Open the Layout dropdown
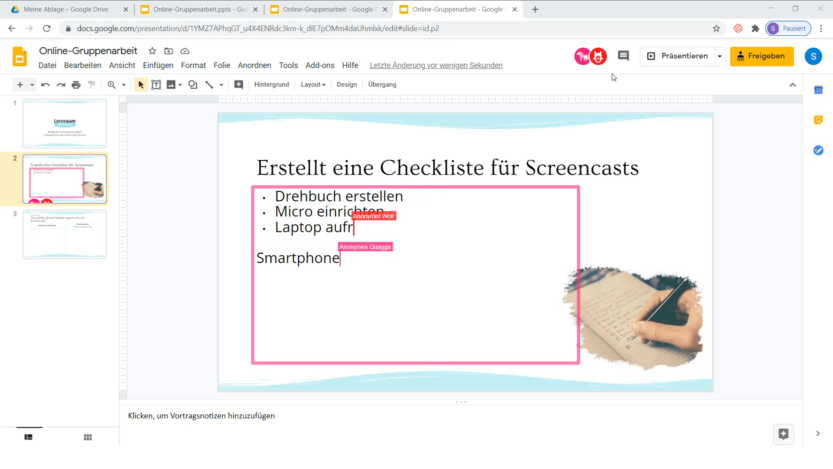 click(x=313, y=84)
